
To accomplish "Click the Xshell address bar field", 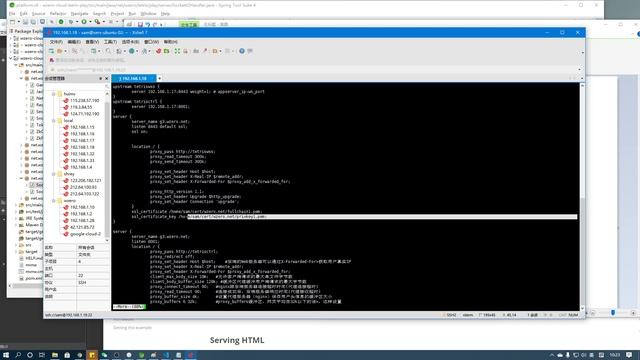I will (x=314, y=70).
